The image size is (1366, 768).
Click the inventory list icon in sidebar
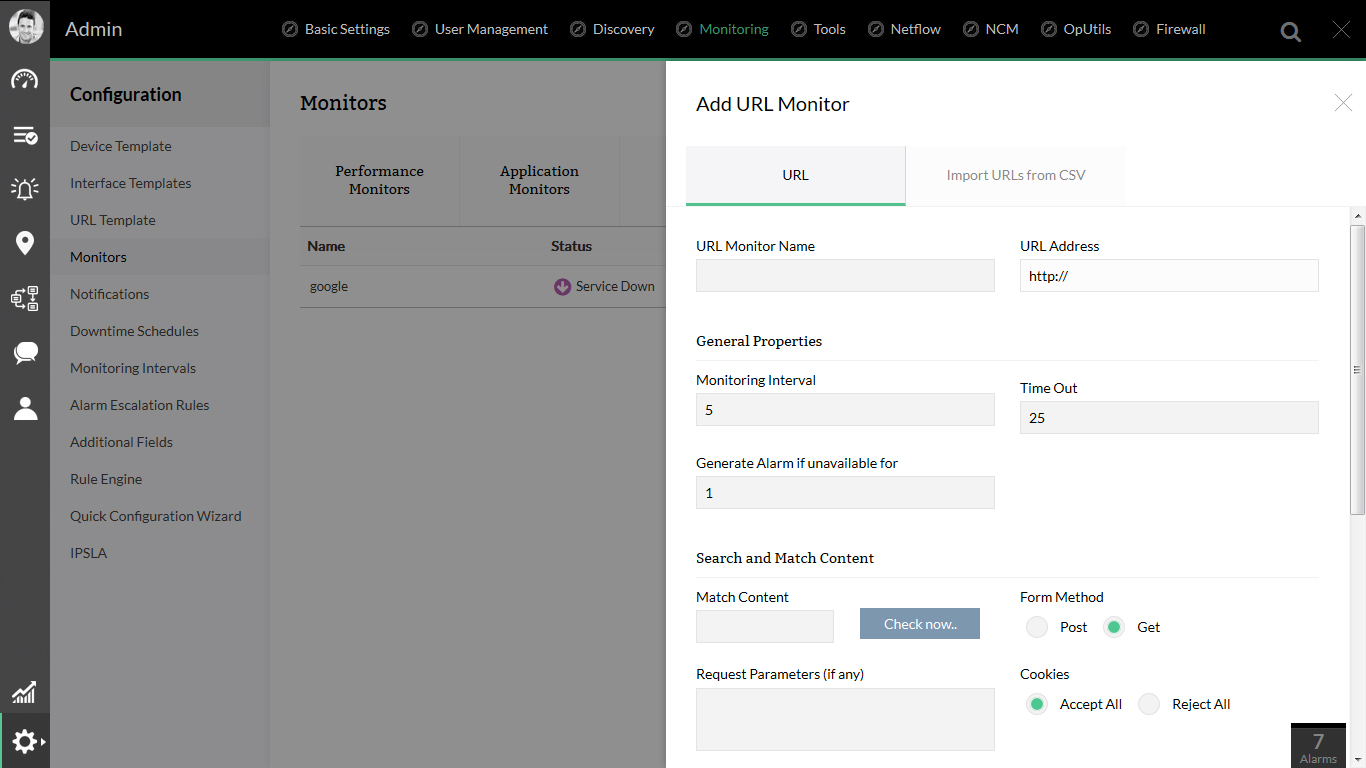tap(25, 135)
